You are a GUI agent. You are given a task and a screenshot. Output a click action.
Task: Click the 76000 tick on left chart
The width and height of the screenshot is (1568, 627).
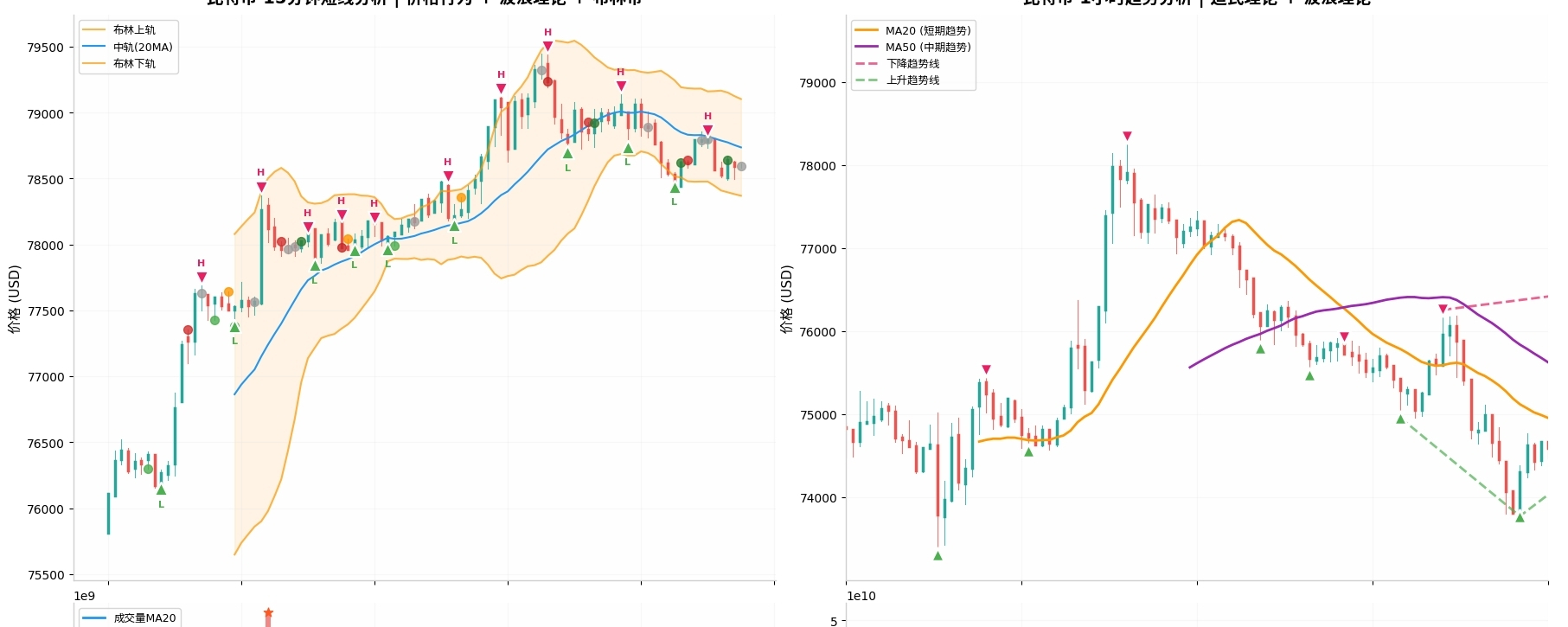[x=46, y=509]
